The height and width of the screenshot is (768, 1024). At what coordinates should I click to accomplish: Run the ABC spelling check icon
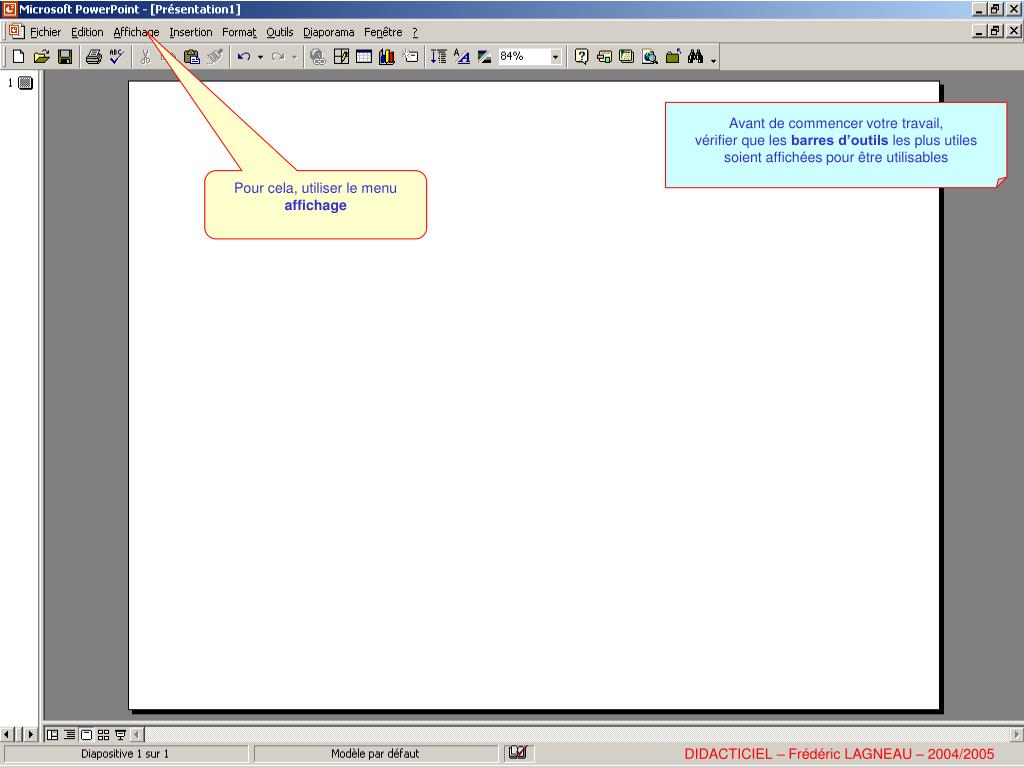pyautogui.click(x=116, y=57)
